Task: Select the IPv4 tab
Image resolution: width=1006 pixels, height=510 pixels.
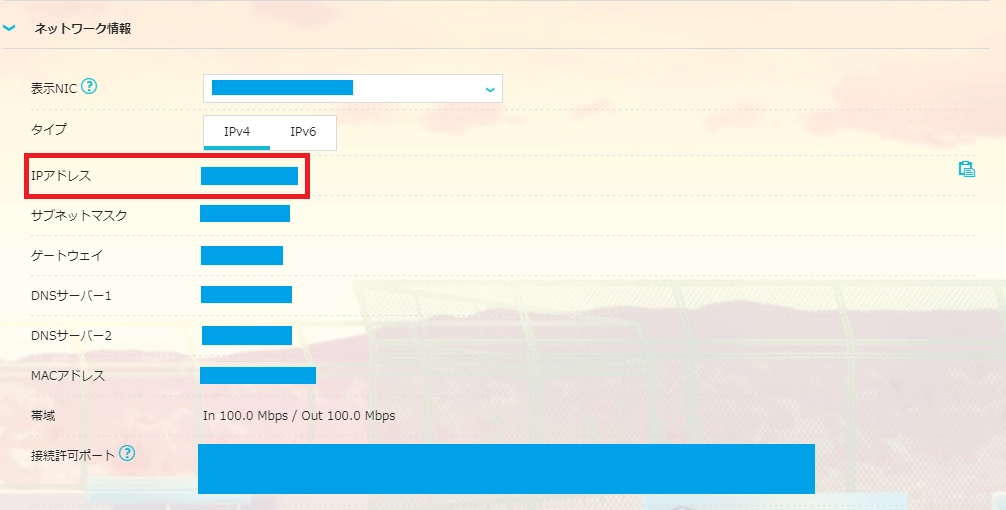Action: (x=237, y=132)
